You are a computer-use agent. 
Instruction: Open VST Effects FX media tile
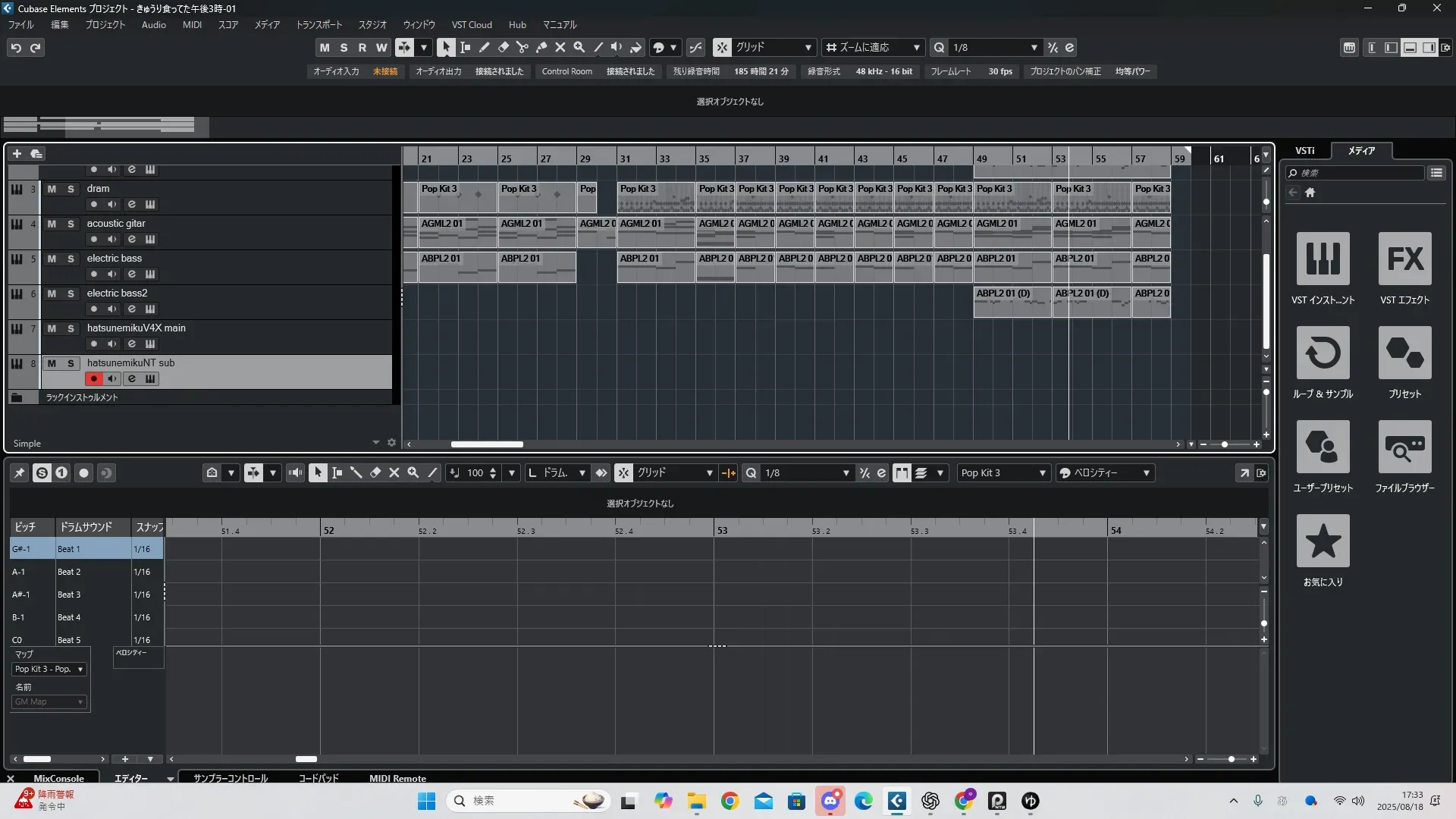1404,259
